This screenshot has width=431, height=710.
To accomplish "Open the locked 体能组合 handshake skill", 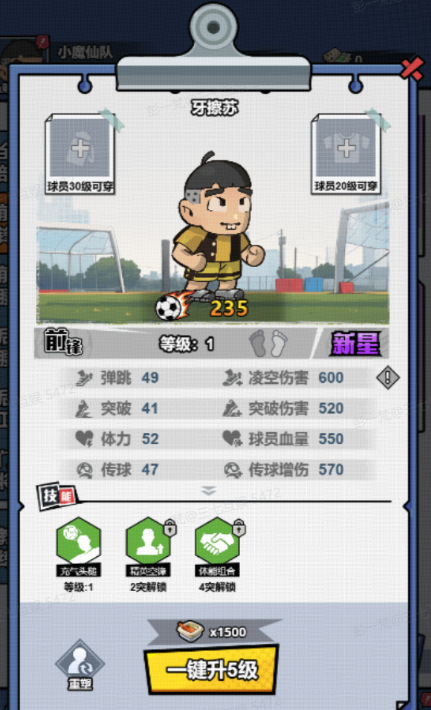I will click(218, 541).
